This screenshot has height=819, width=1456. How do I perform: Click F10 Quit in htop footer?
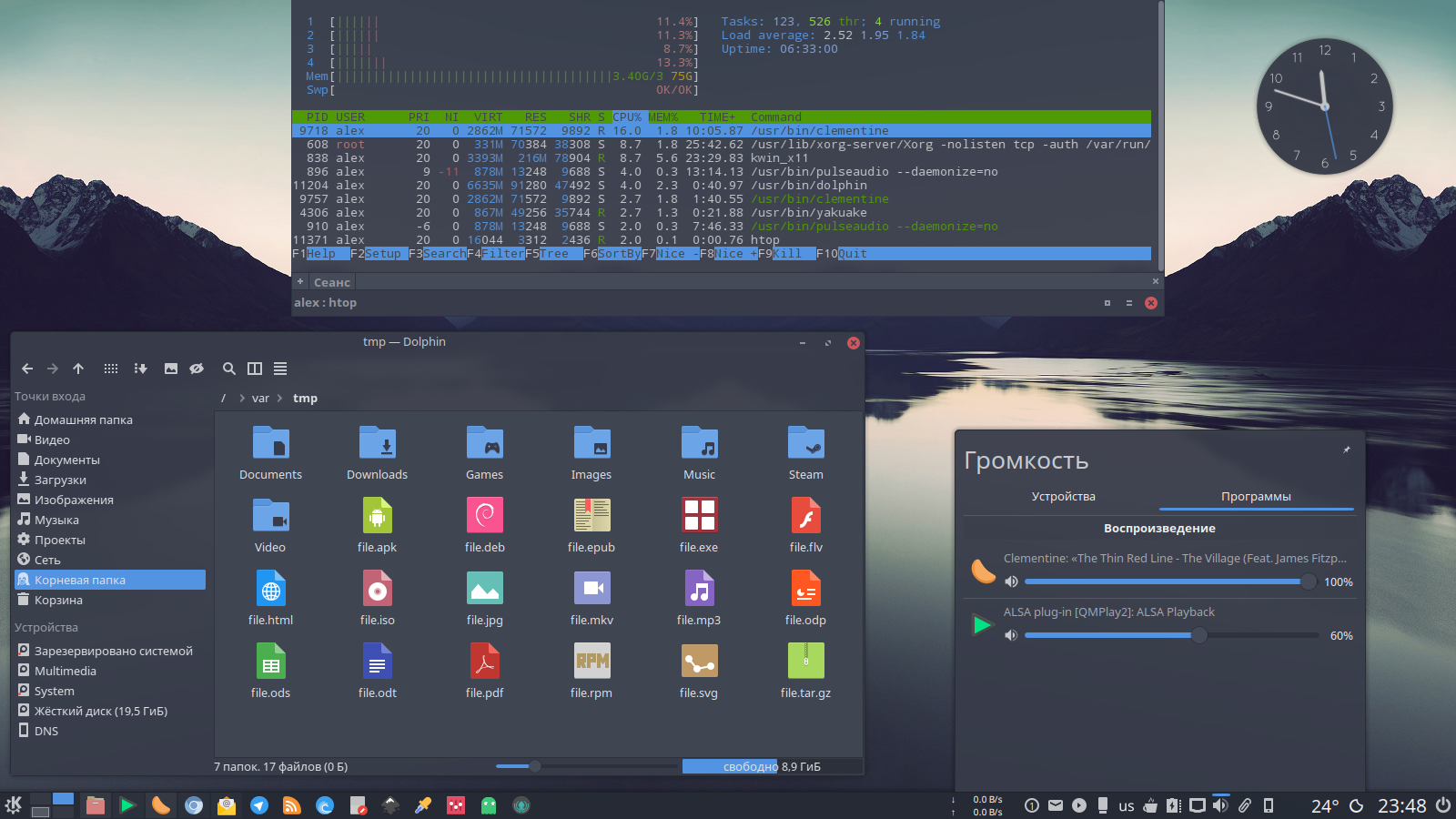coord(842,254)
